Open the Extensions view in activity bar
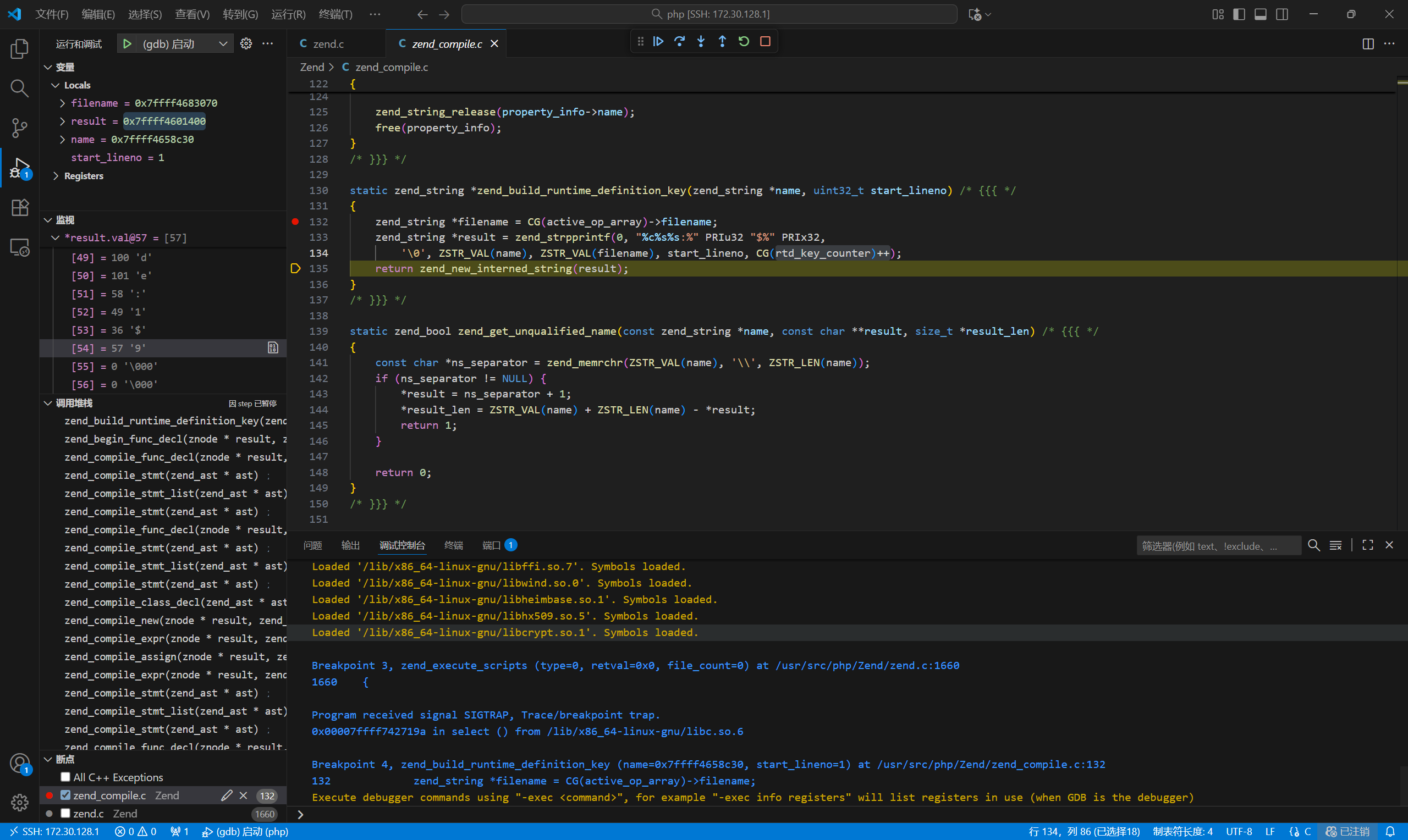The height and width of the screenshot is (840, 1408). (20, 207)
